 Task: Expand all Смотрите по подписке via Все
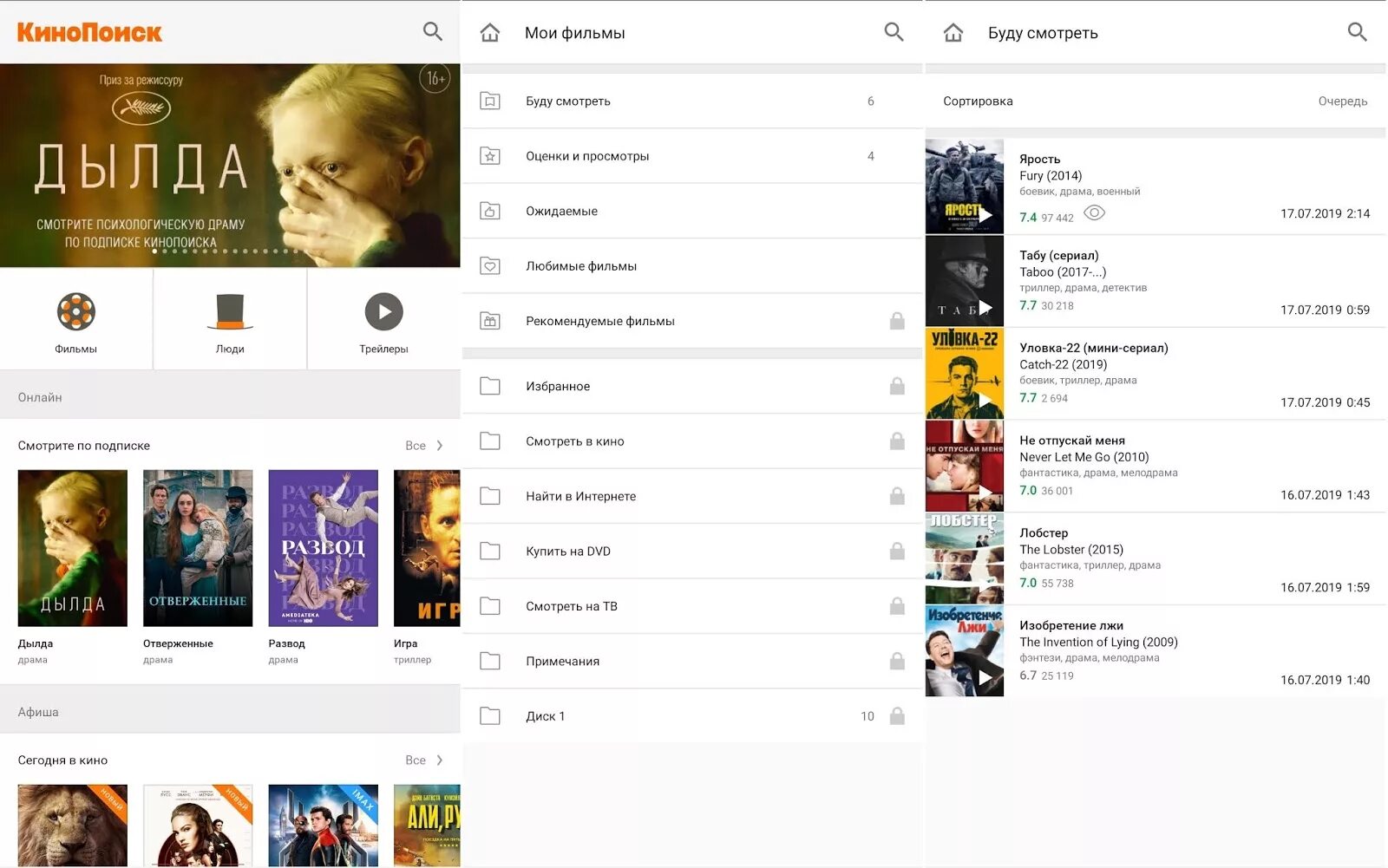coord(424,446)
